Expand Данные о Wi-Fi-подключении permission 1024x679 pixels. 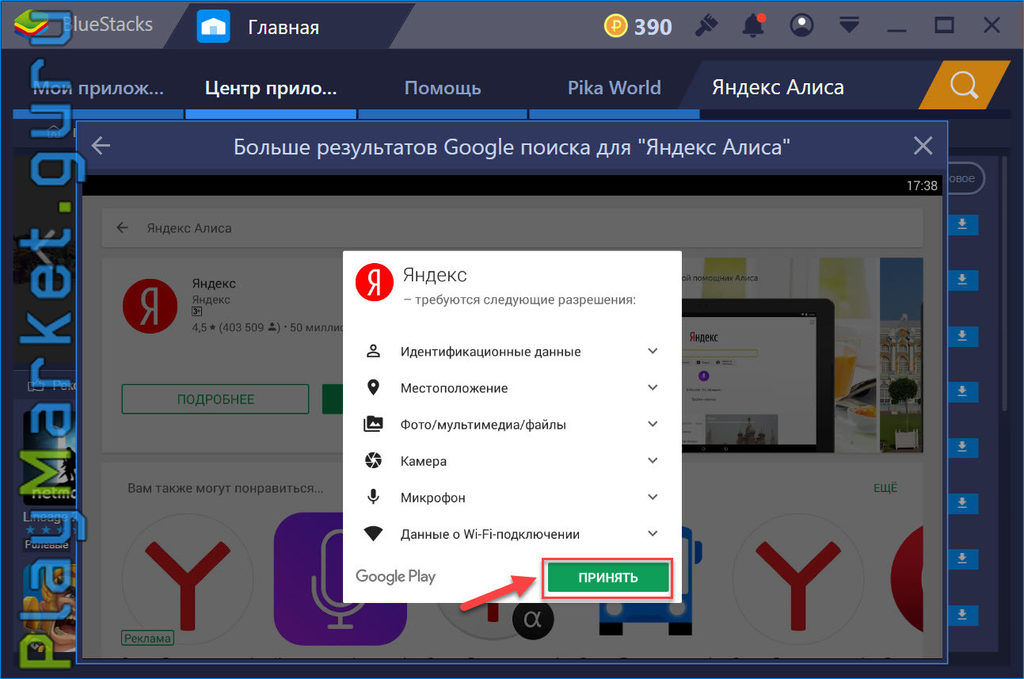pos(652,534)
